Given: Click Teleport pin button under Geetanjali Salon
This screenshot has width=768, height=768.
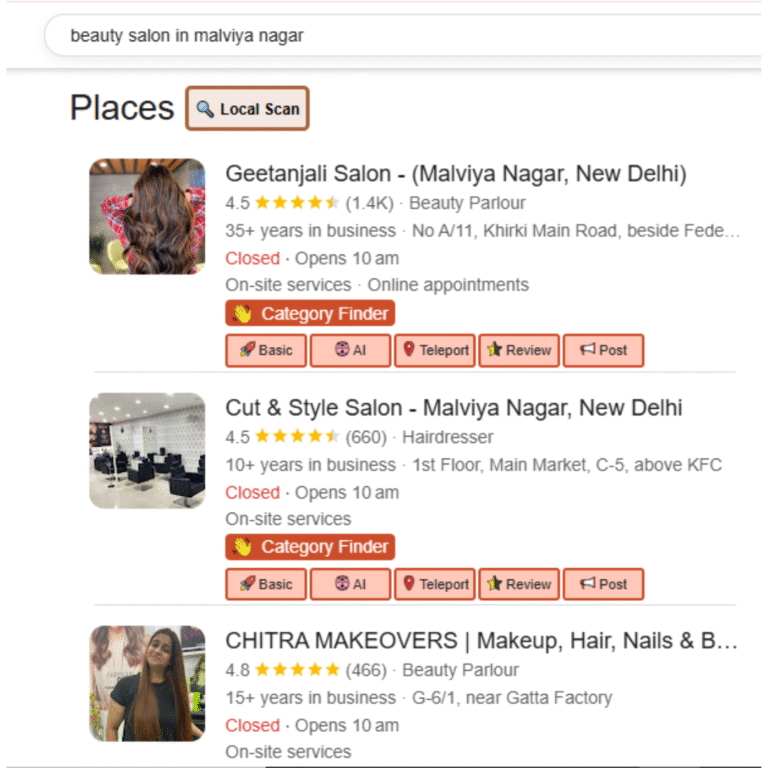Looking at the screenshot, I should [434, 350].
